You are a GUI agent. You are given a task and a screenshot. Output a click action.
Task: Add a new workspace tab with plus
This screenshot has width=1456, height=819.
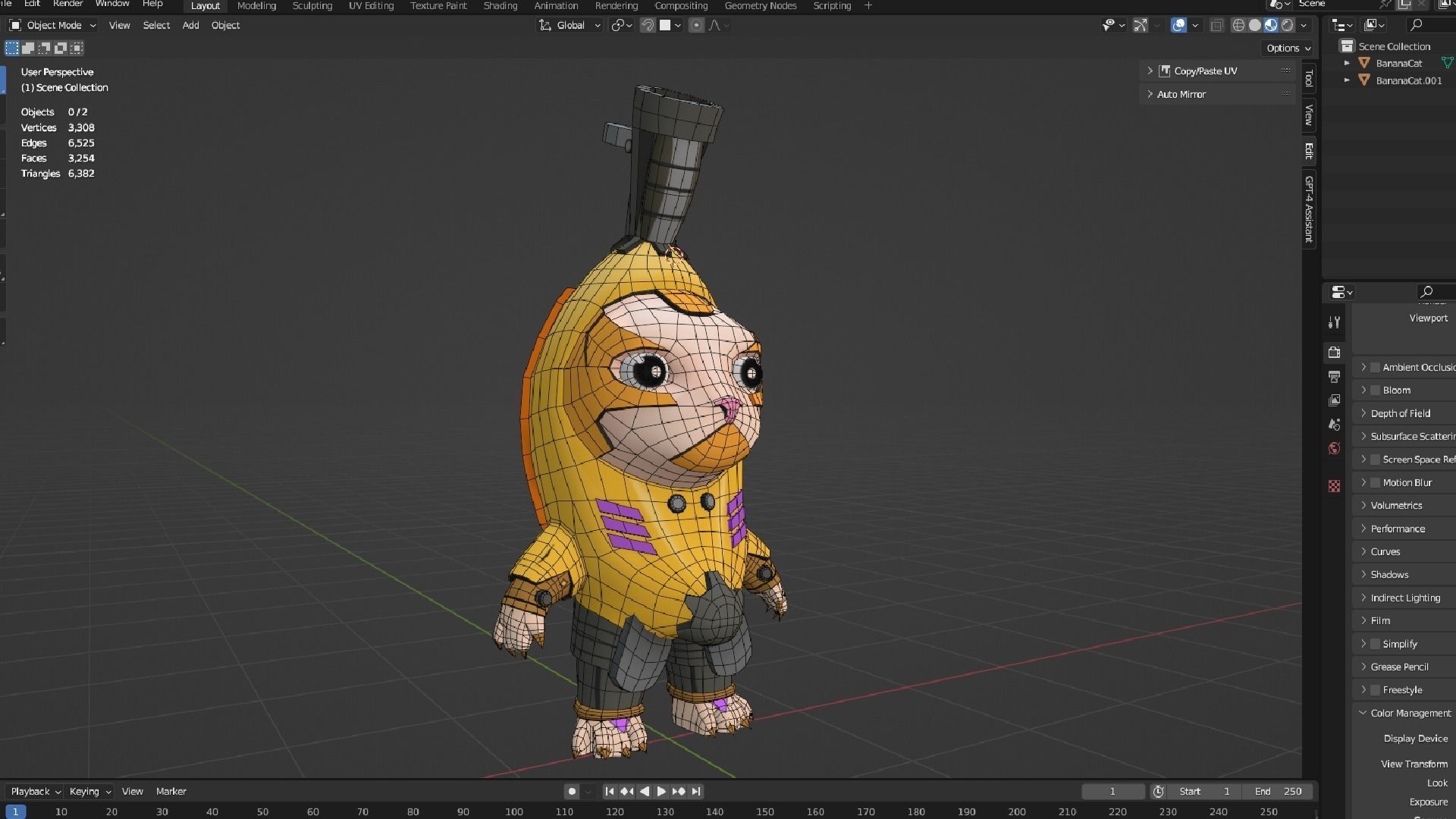pos(868,5)
